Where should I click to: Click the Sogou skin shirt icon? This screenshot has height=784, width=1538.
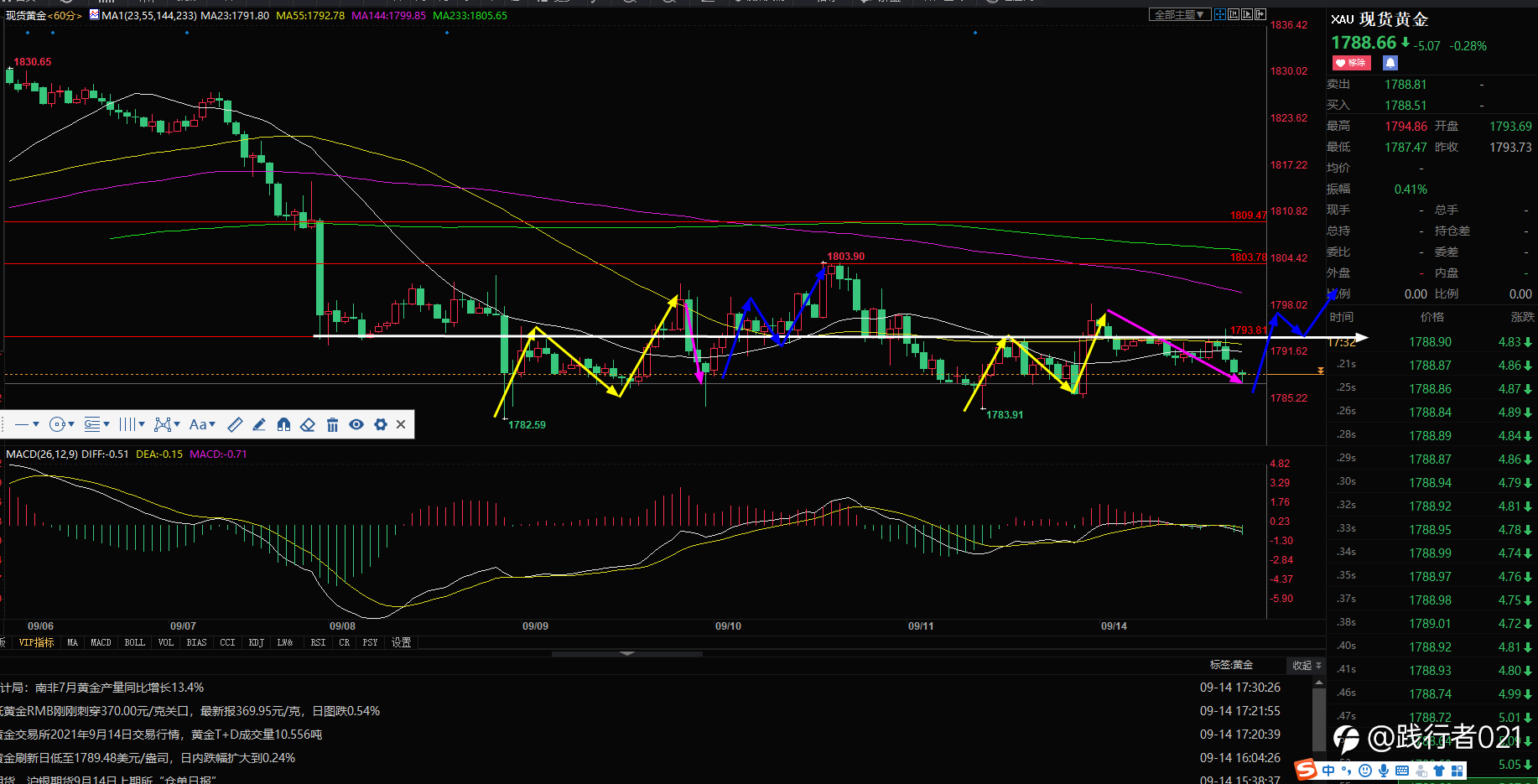pos(1439,771)
